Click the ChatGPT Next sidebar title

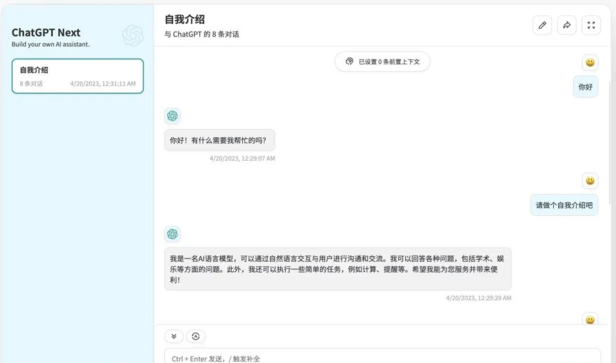tap(46, 33)
